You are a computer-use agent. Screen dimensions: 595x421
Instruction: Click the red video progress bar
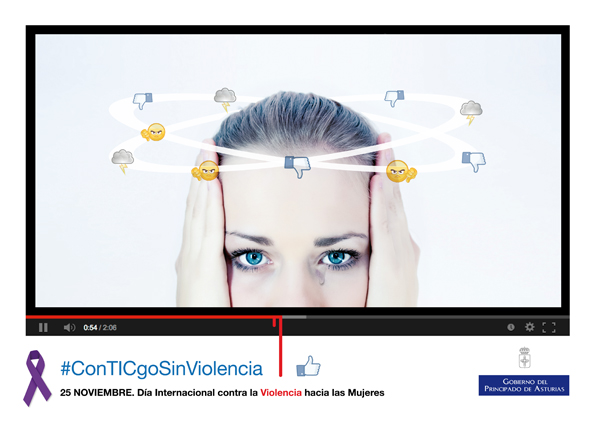click(154, 317)
